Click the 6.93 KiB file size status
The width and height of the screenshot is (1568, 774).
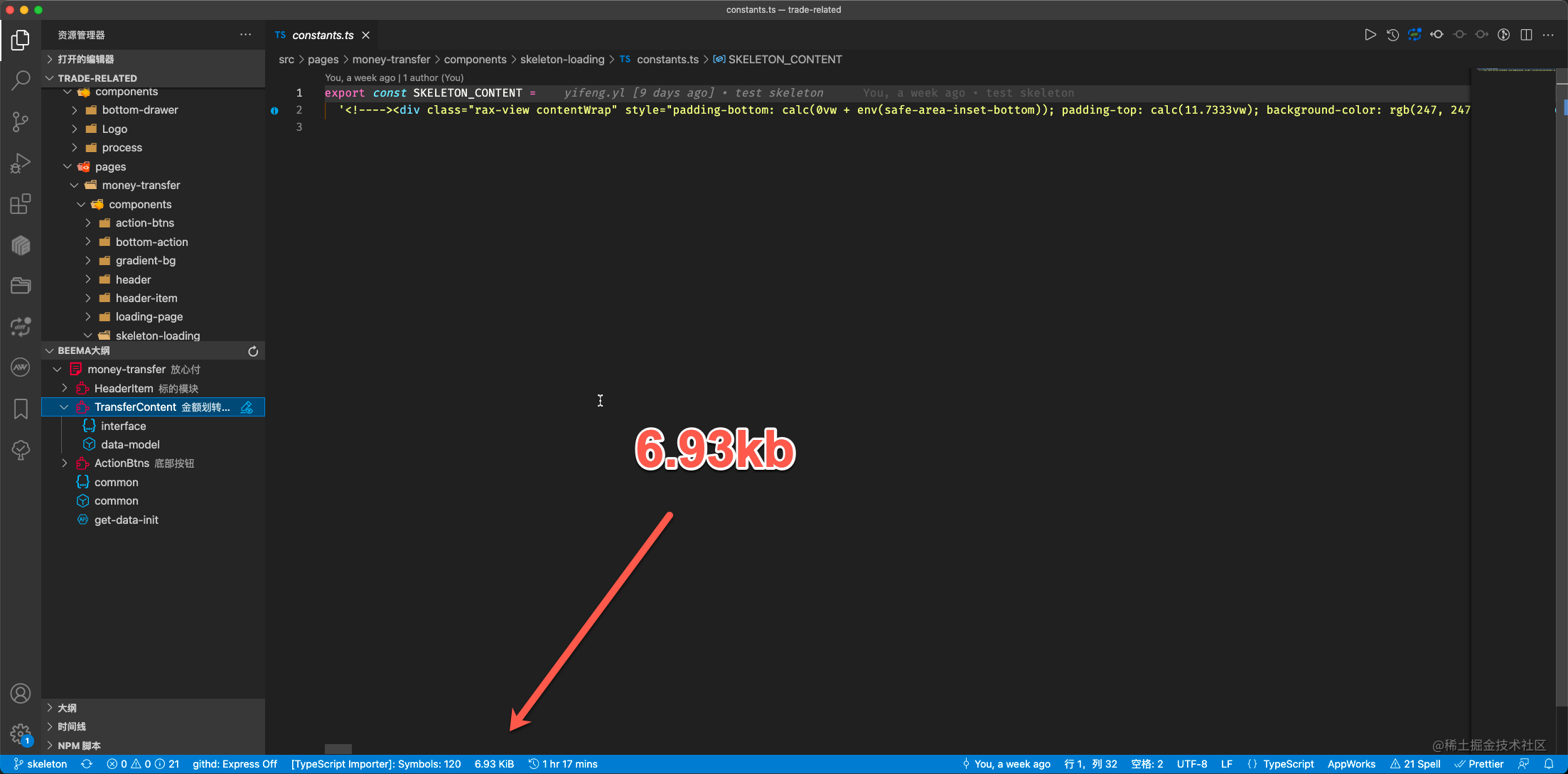[494, 764]
